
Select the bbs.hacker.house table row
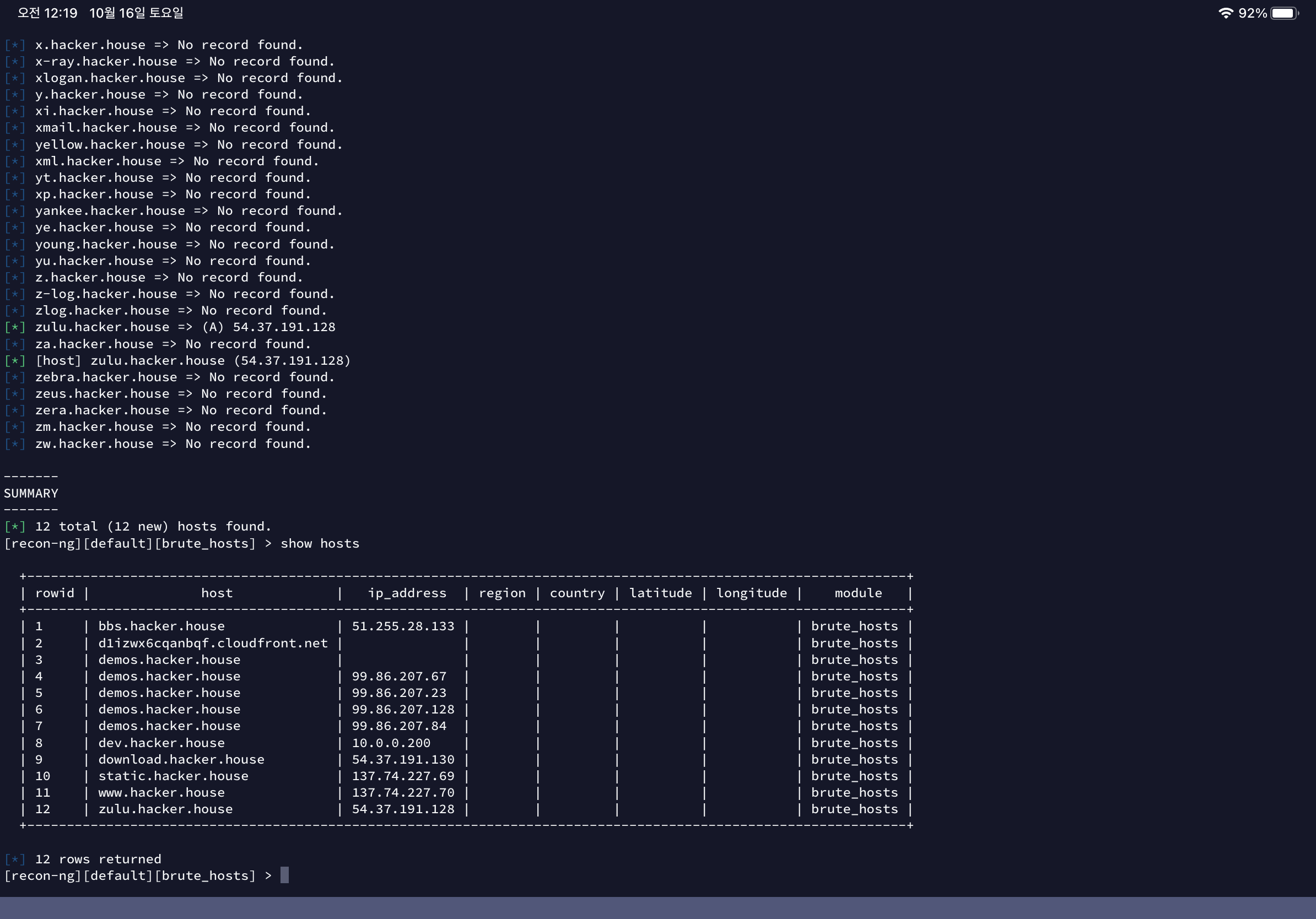161,626
